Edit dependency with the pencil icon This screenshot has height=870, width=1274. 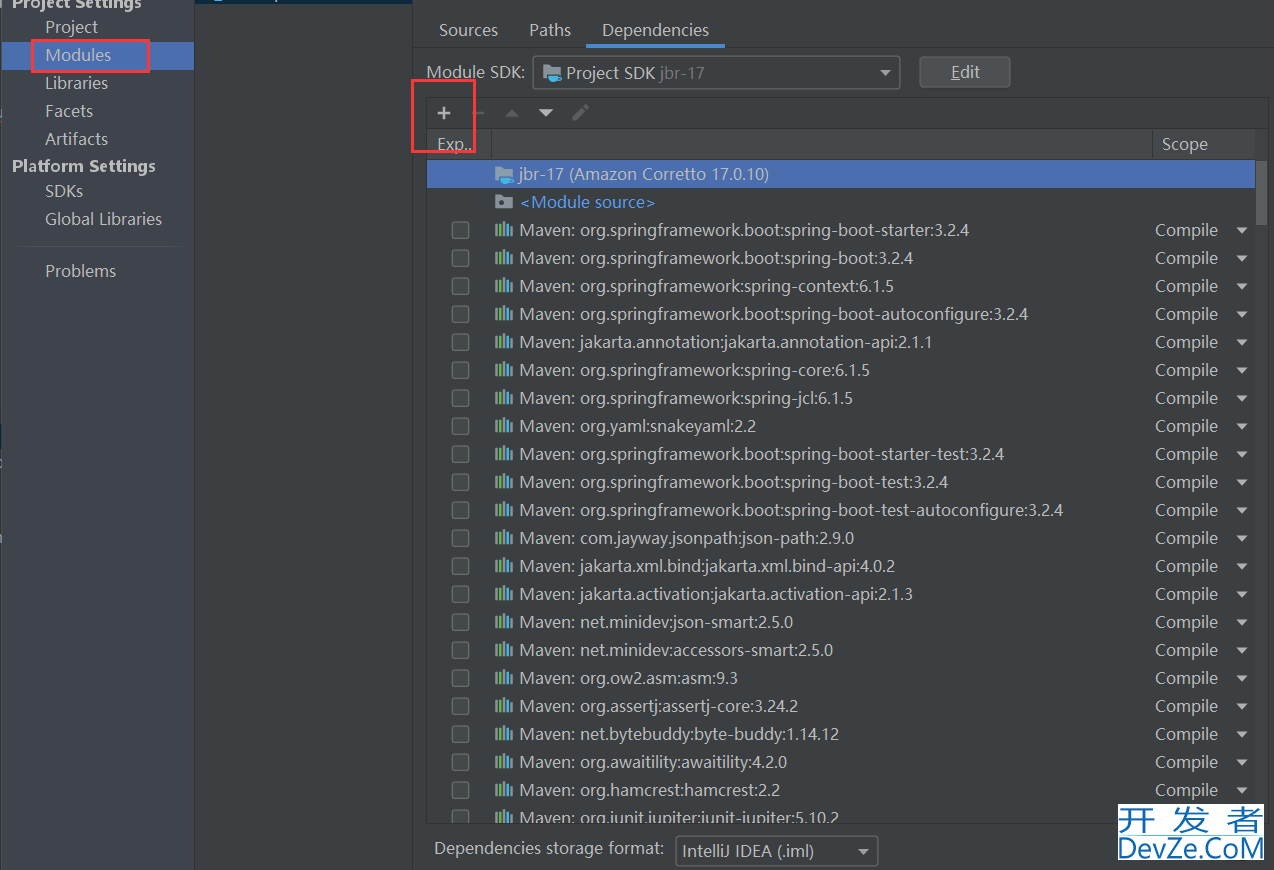(580, 113)
